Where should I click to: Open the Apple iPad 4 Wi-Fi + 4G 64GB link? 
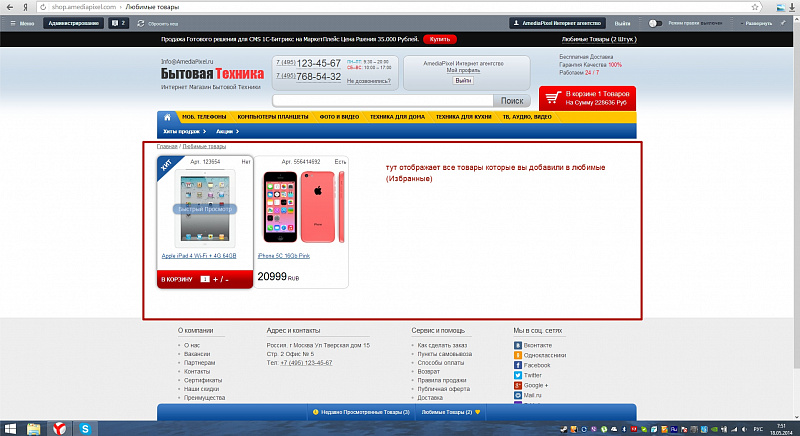(199, 256)
